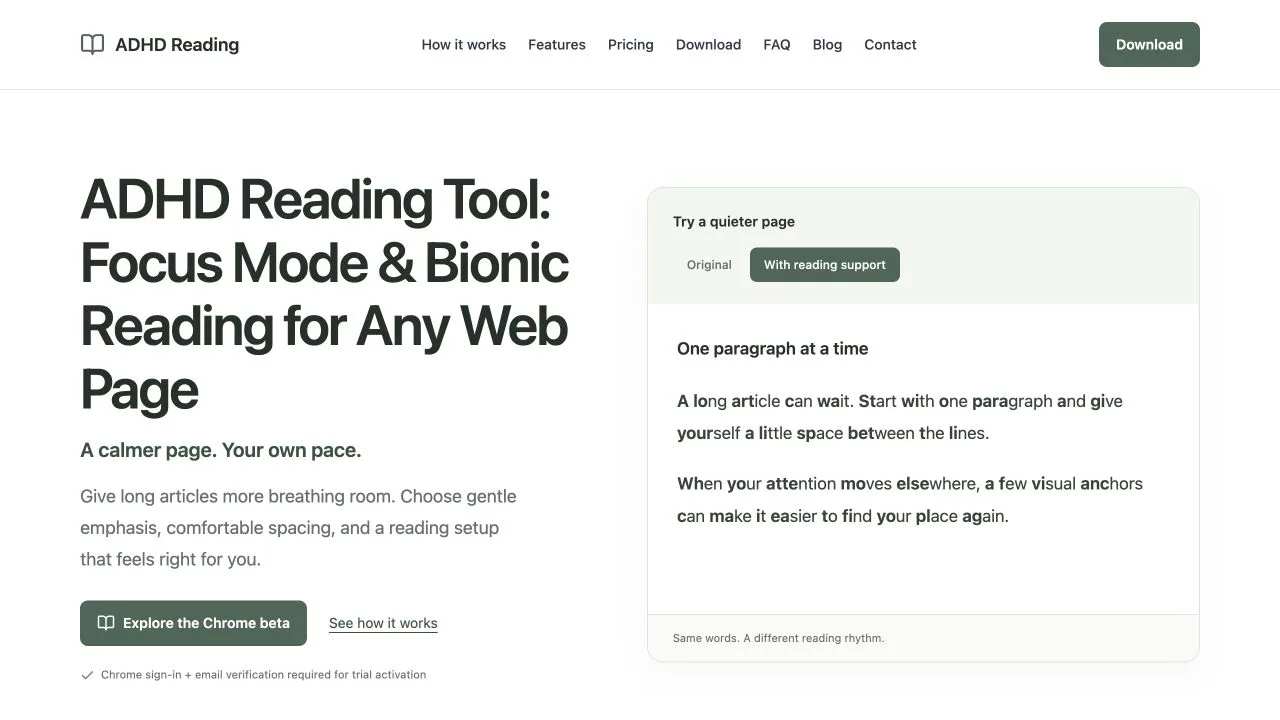Open the ADHD Reading home link
The image size is (1280, 720).
(x=160, y=44)
